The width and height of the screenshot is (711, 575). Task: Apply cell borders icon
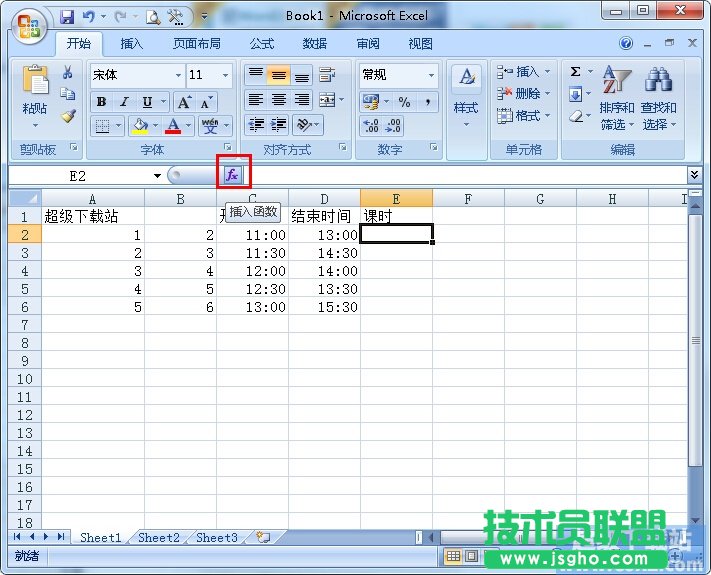coord(102,126)
